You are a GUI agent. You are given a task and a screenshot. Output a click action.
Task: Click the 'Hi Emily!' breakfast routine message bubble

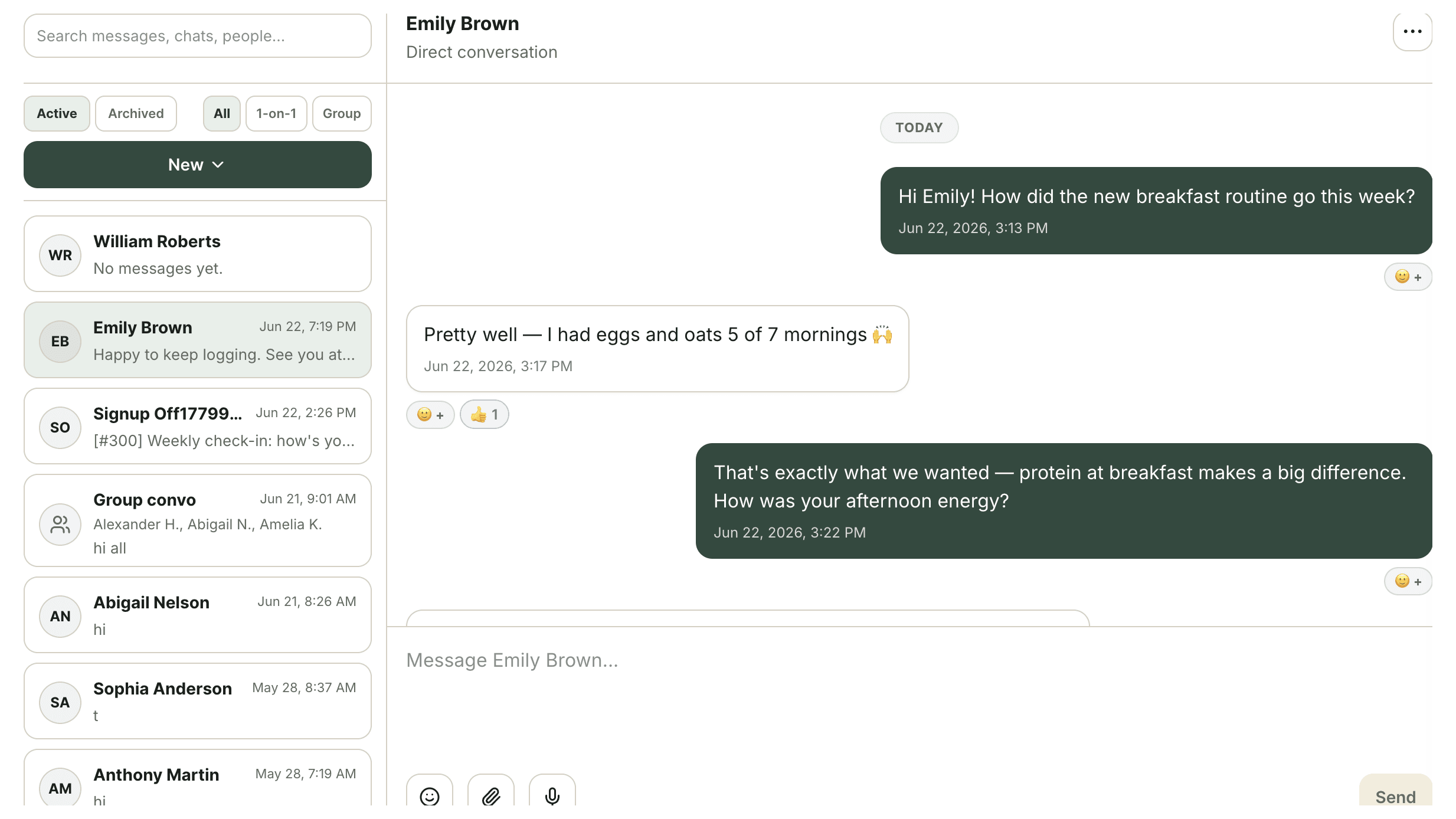point(1156,211)
